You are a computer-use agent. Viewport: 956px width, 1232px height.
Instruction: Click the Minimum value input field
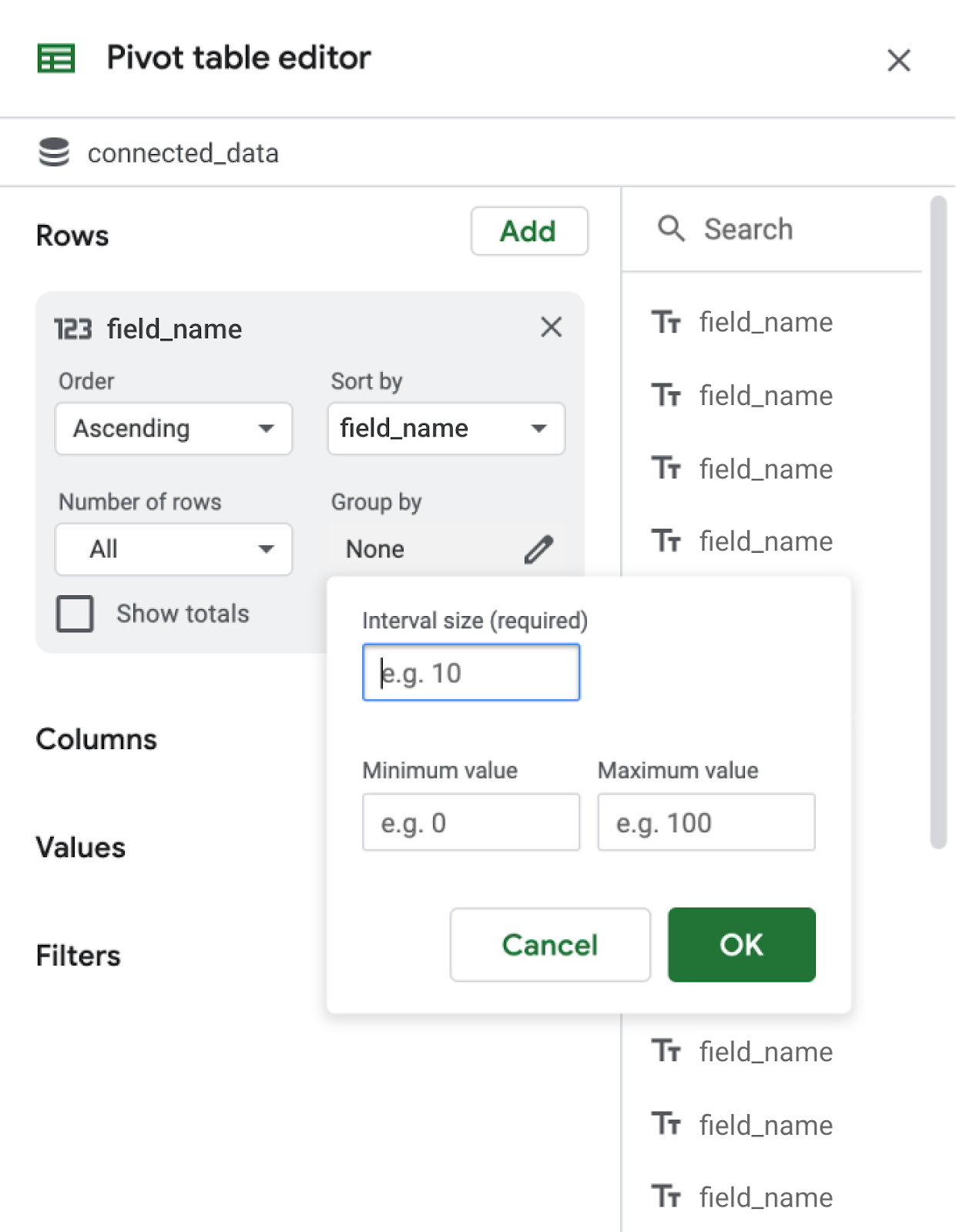[471, 822]
